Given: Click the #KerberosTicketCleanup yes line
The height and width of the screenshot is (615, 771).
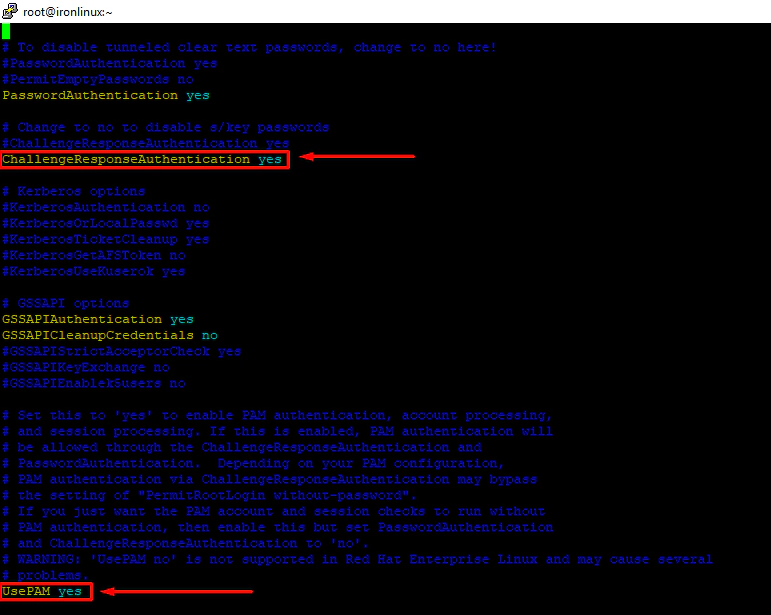Looking at the screenshot, I should [x=106, y=239].
